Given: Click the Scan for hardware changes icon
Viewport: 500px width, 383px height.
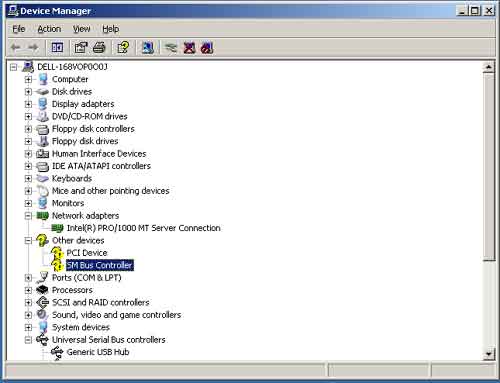Looking at the screenshot, I should (x=148, y=48).
